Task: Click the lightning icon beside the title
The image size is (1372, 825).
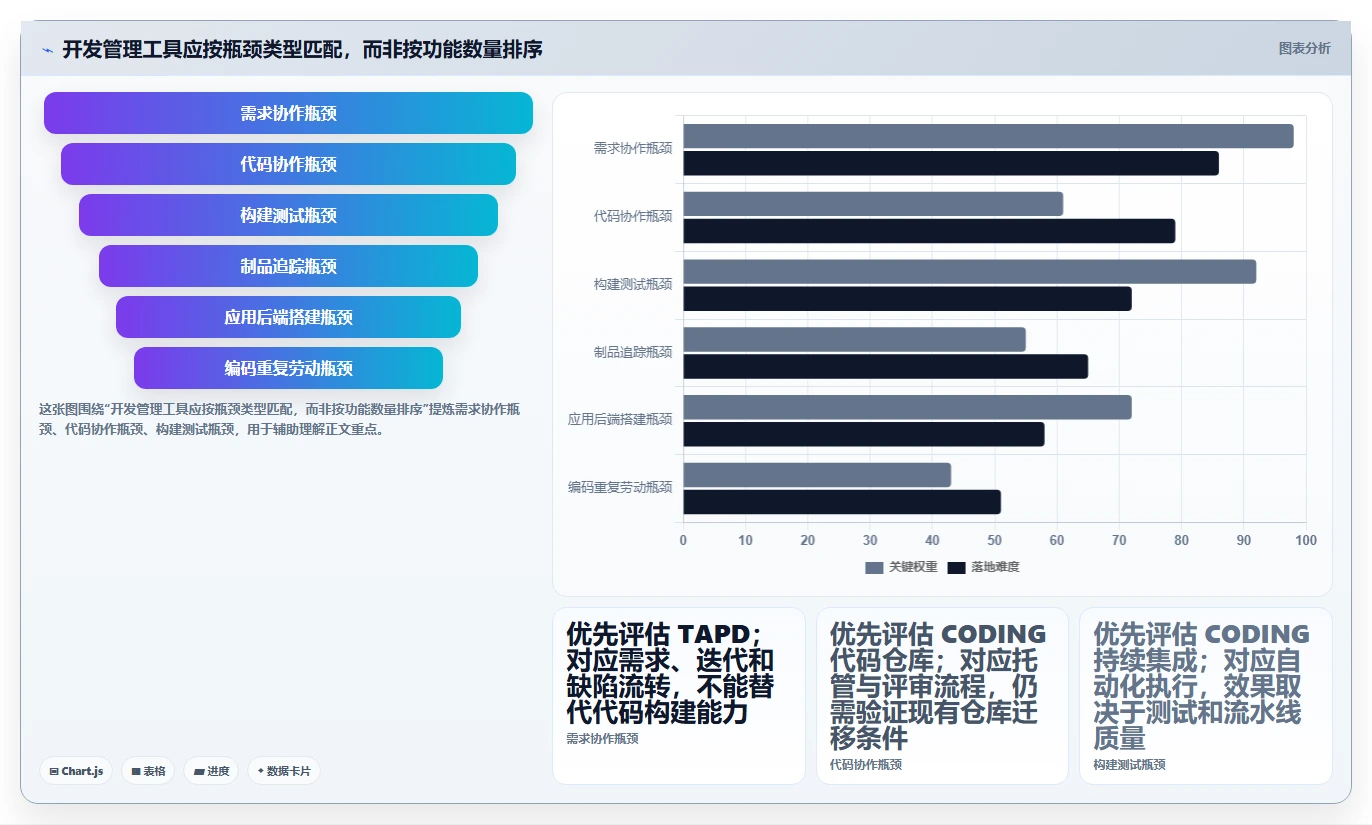Action: tap(47, 50)
